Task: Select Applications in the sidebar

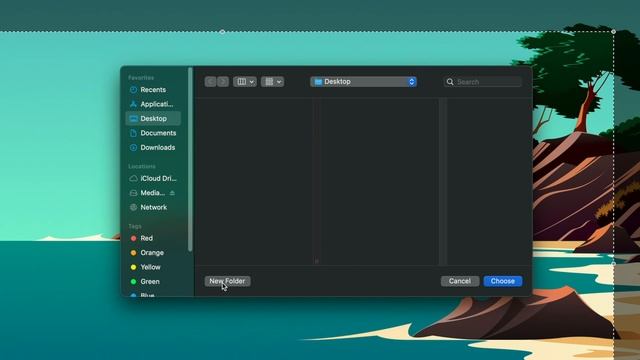Action: point(153,104)
